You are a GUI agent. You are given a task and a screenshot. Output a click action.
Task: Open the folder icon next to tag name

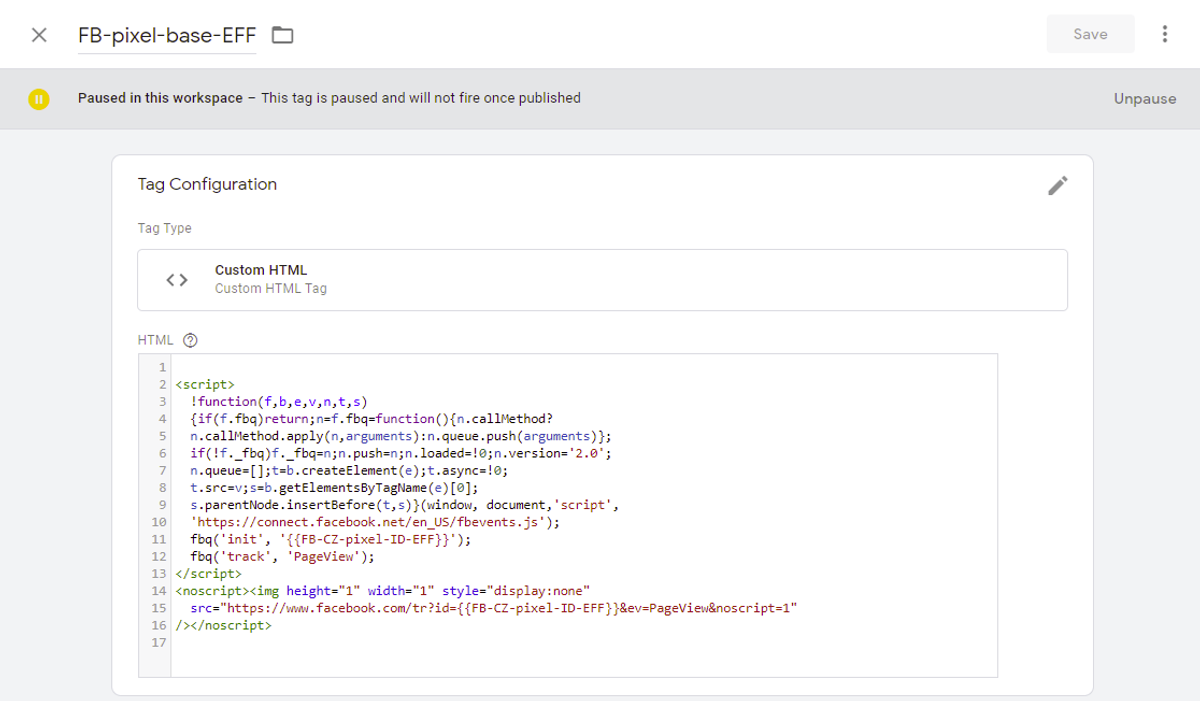point(283,35)
